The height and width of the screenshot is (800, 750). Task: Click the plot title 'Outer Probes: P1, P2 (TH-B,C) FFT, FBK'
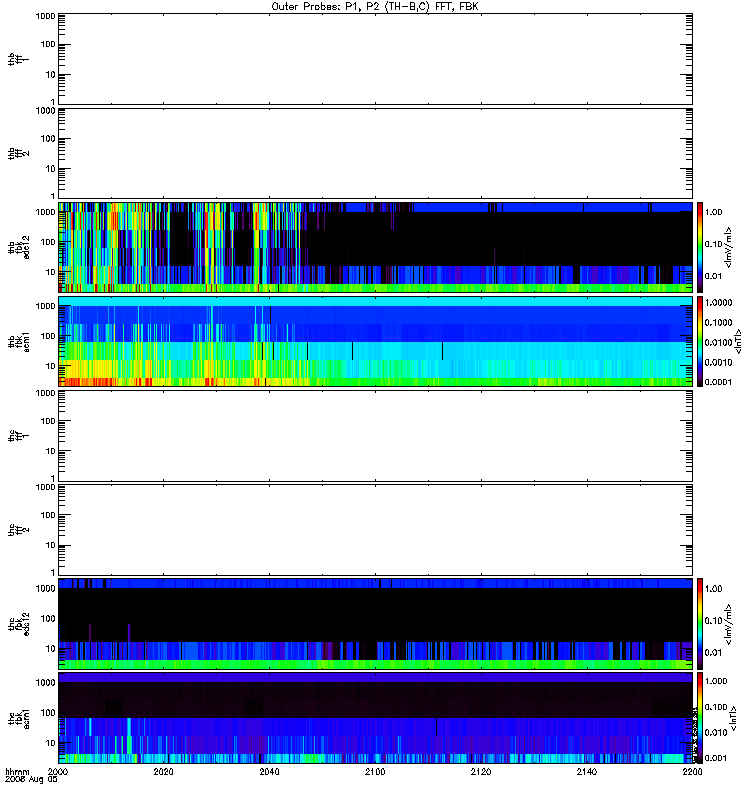coord(375,7)
